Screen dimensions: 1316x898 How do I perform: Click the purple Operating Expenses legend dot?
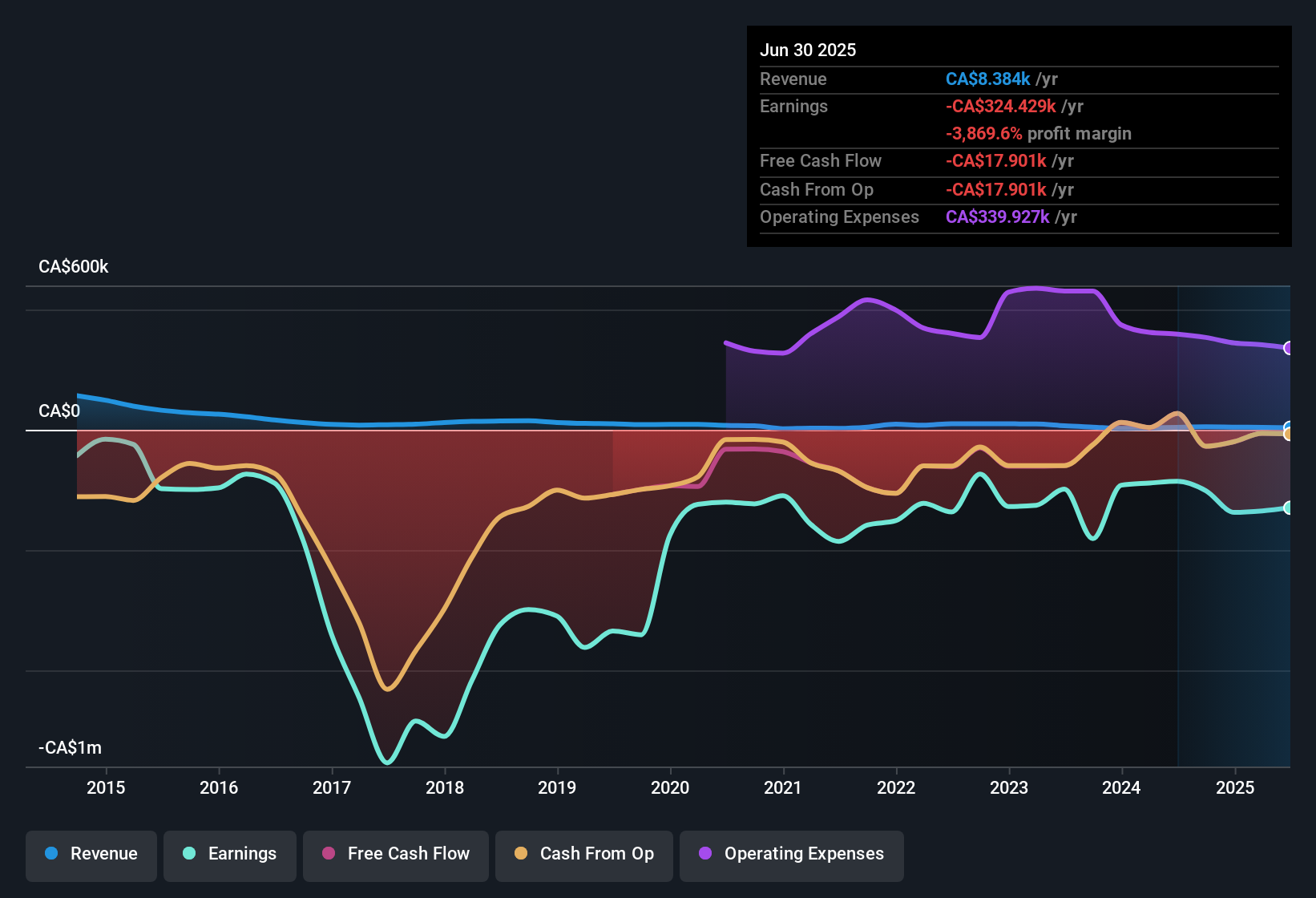[704, 855]
